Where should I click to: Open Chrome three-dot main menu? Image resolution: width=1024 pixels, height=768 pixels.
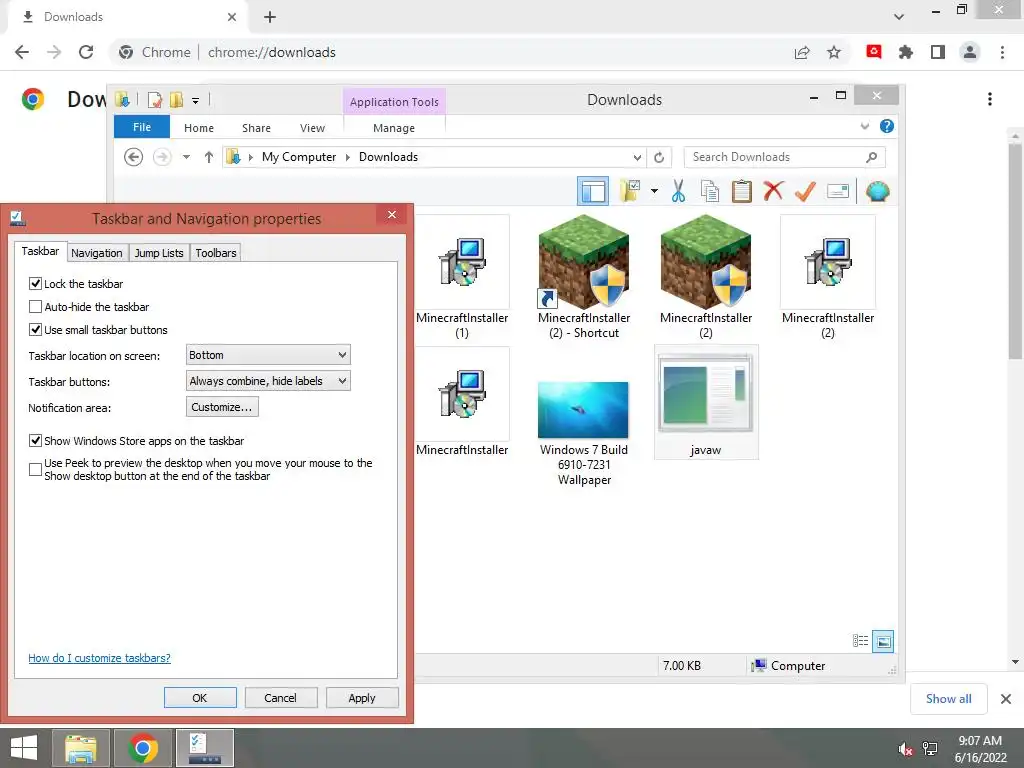[x=1002, y=52]
